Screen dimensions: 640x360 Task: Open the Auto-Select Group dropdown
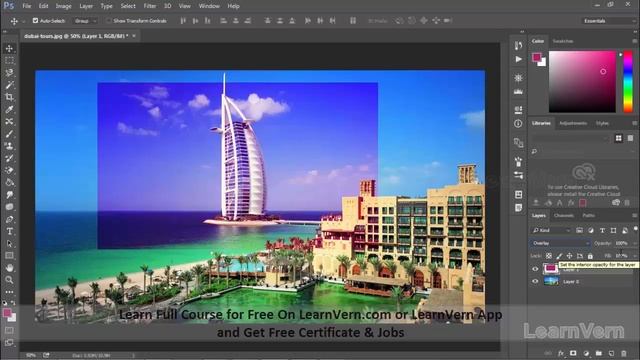pyautogui.click(x=85, y=20)
